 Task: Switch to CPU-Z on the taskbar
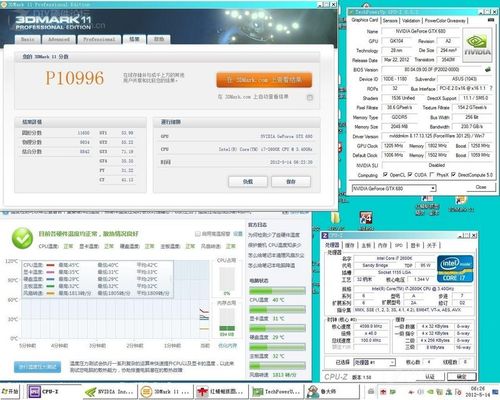point(53,391)
